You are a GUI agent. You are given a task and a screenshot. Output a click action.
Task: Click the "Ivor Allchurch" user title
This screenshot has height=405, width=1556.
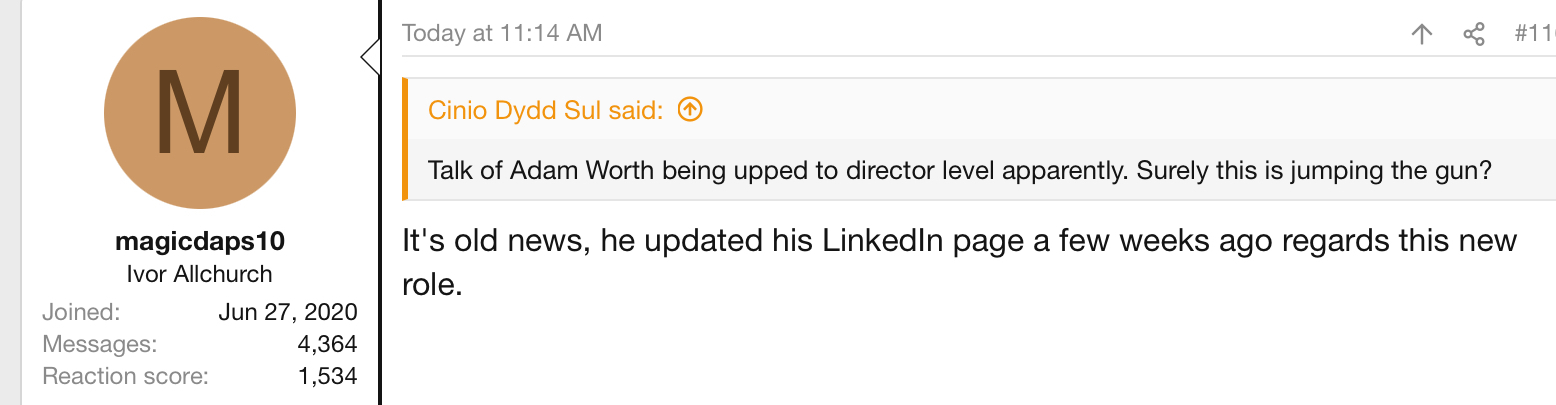[200, 274]
